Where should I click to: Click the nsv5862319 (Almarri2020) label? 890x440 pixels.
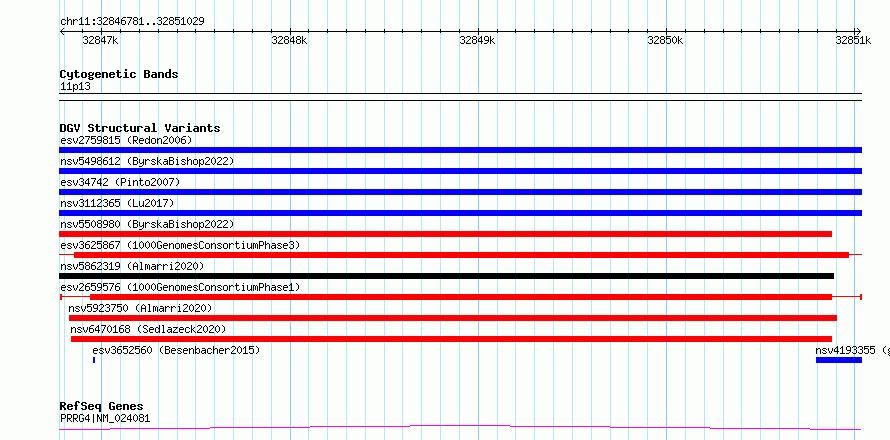(132, 266)
